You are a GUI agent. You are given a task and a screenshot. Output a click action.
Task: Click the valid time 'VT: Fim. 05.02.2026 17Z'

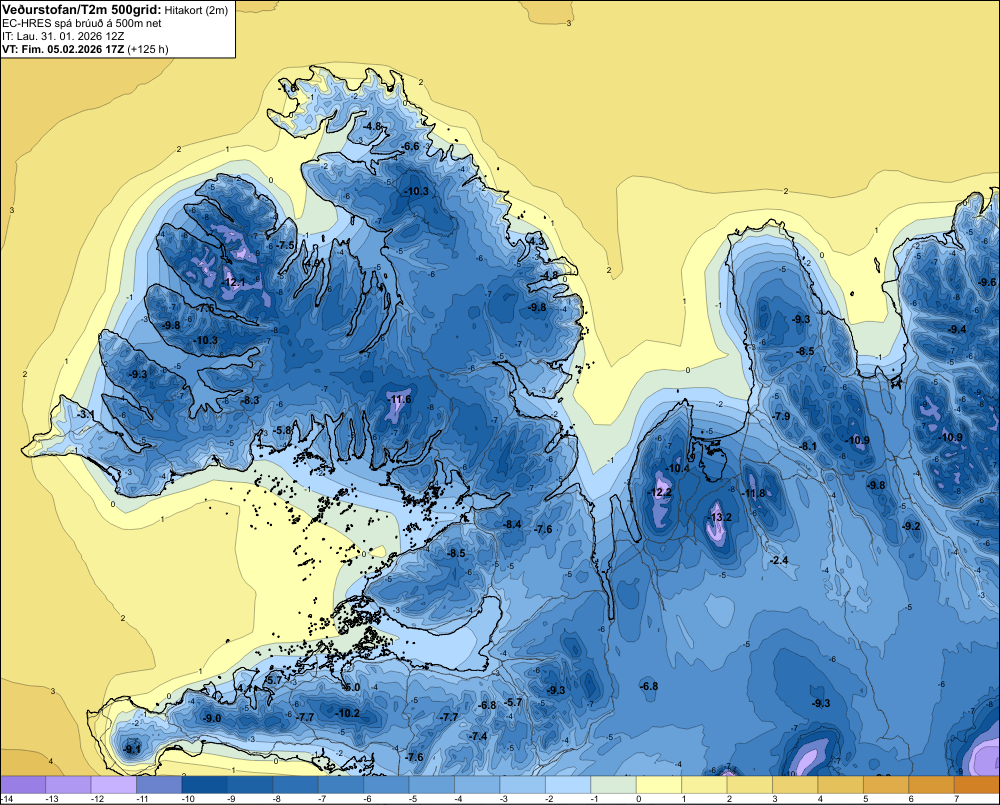pos(63,49)
